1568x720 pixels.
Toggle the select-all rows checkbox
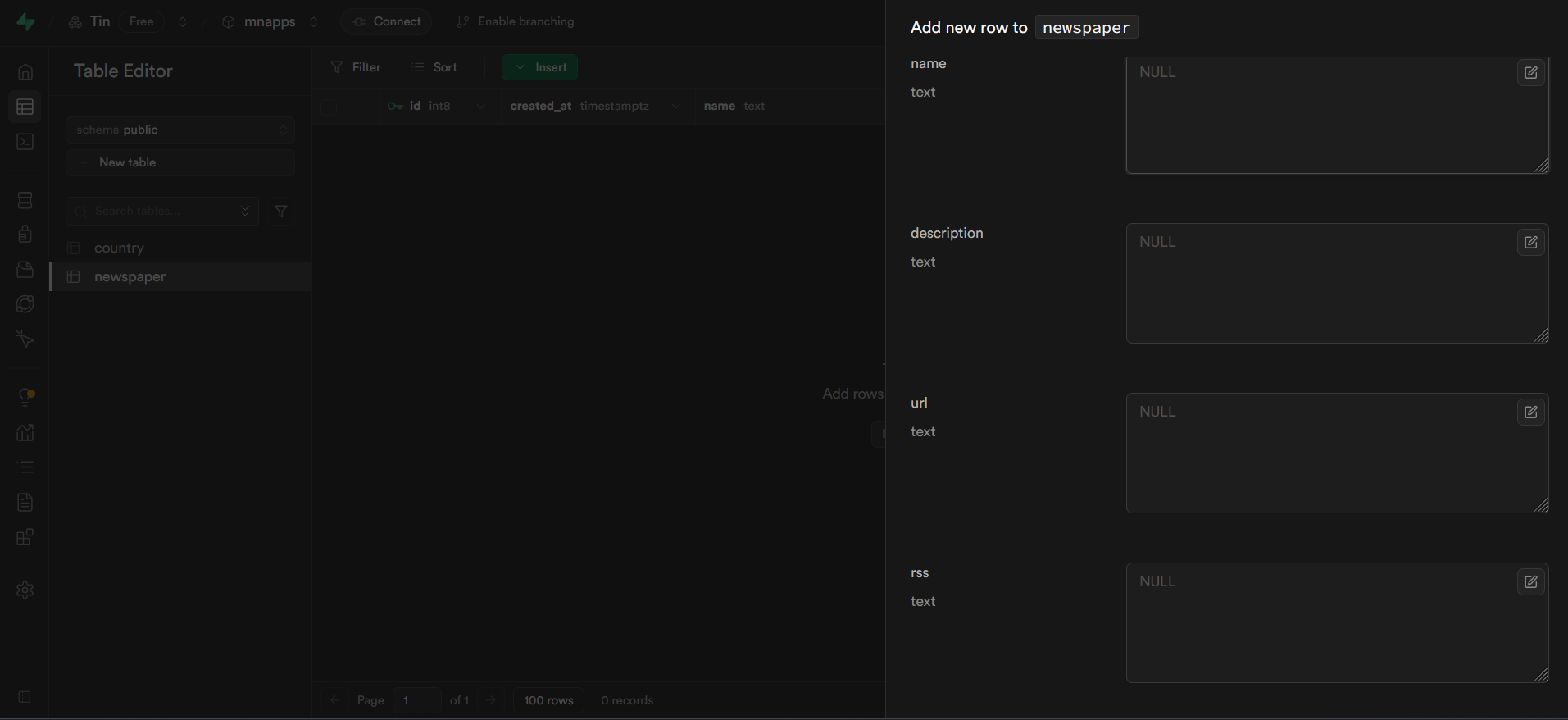330,107
